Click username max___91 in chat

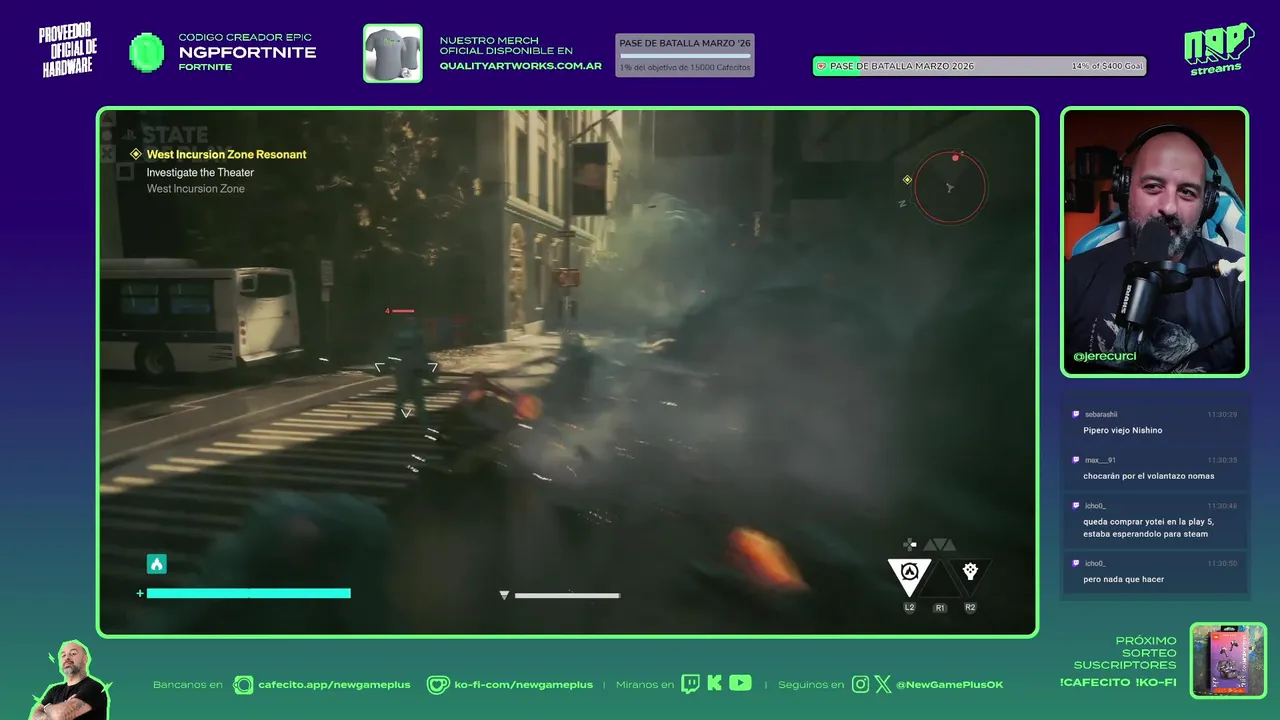coord(1100,460)
